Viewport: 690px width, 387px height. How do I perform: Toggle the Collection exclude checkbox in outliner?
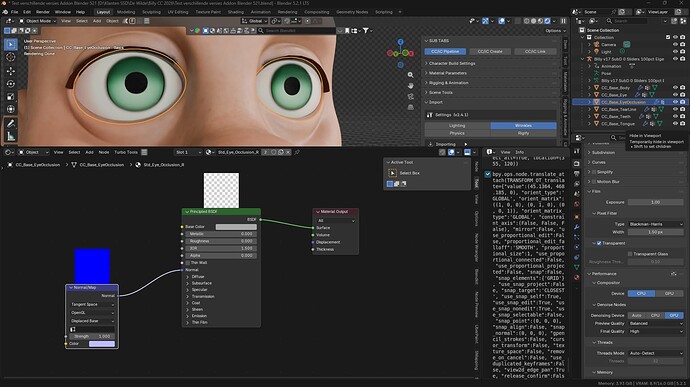coord(668,37)
